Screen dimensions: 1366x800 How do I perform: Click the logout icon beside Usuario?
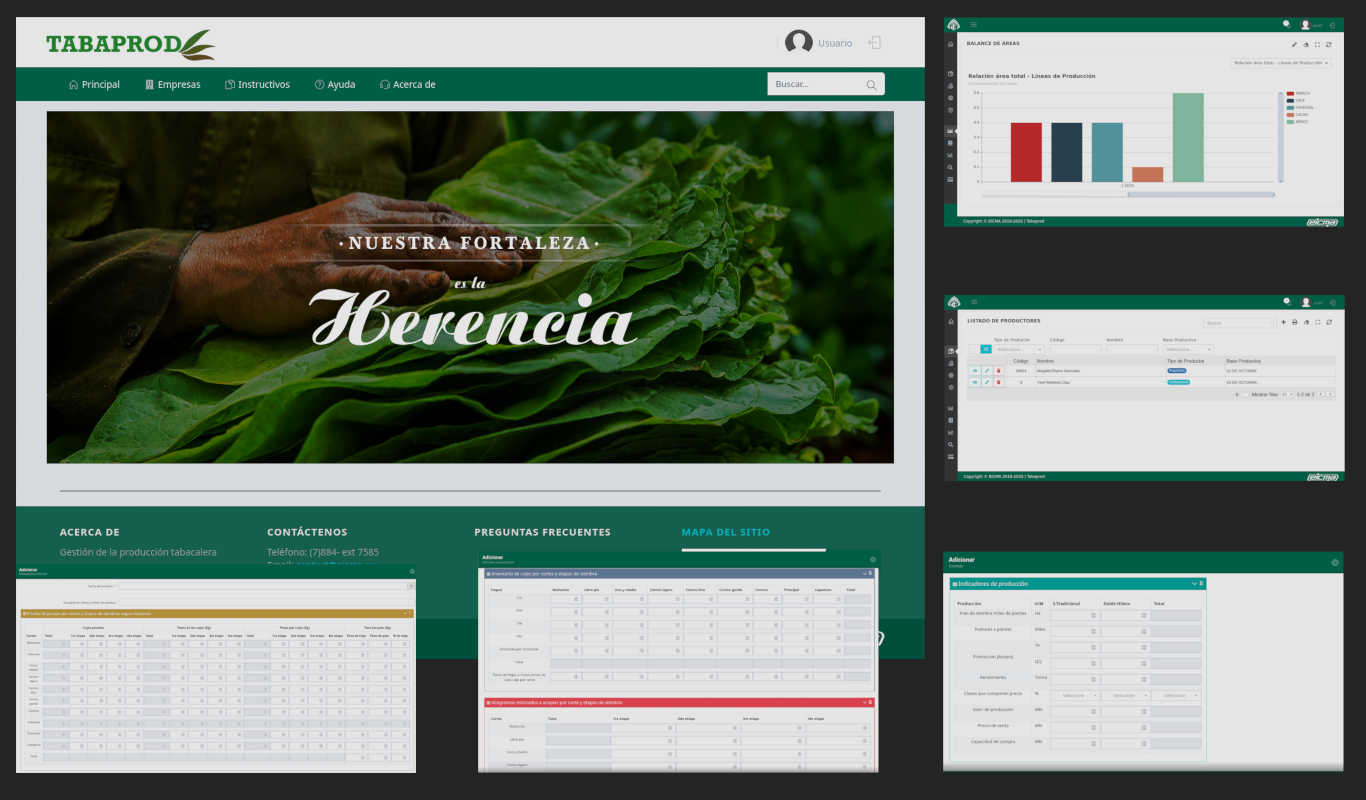(874, 43)
